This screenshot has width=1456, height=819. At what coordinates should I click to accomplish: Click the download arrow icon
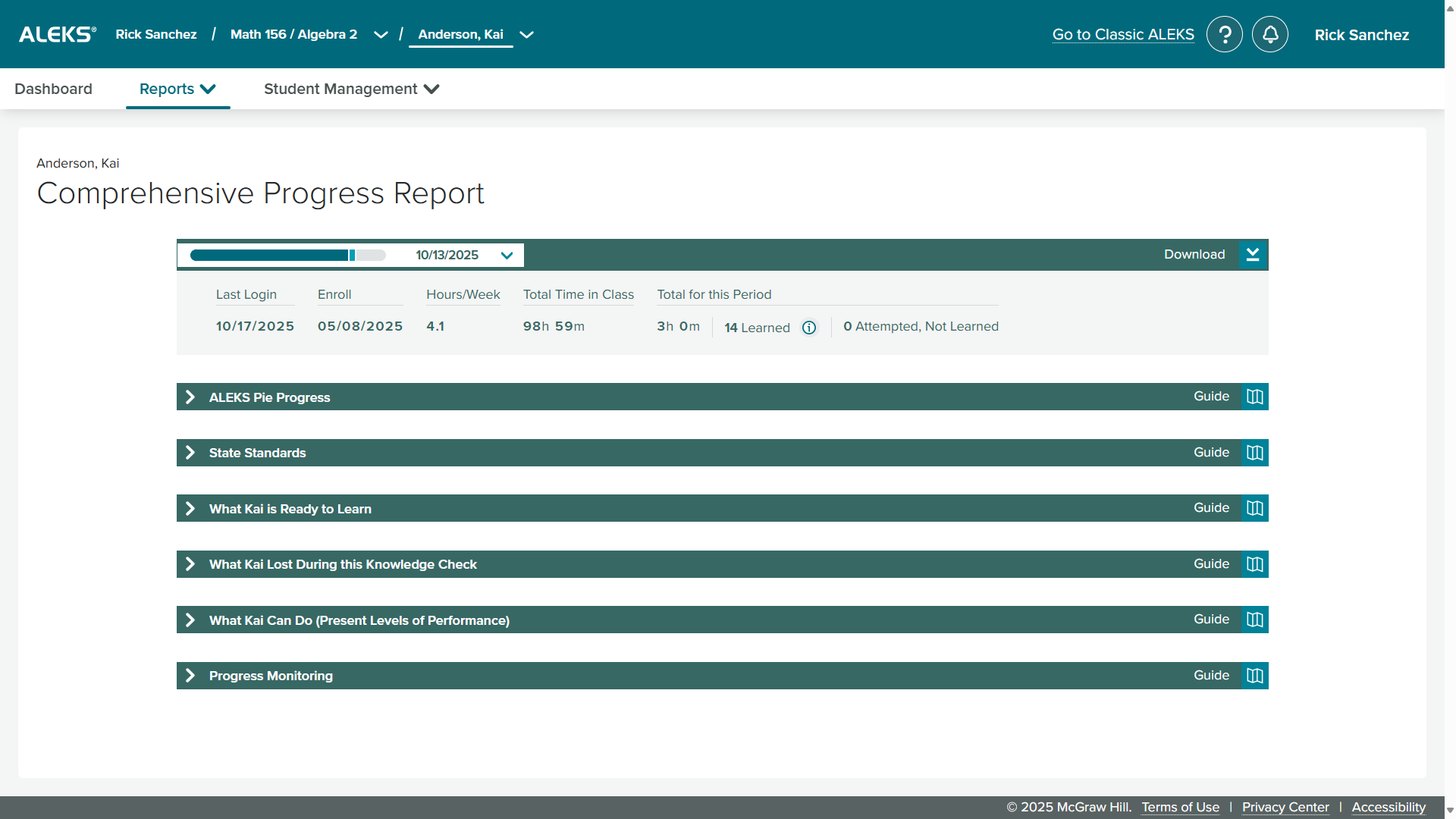click(x=1253, y=255)
